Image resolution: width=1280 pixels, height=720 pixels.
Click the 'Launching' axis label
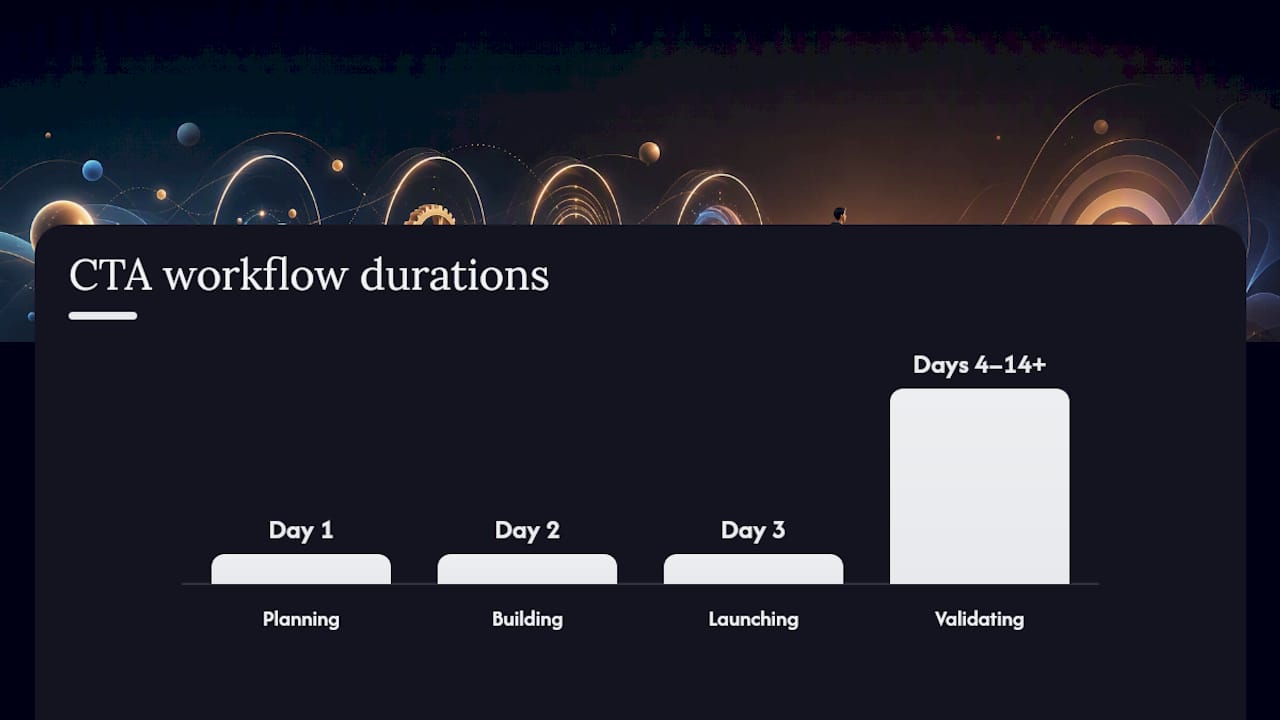pyautogui.click(x=753, y=619)
